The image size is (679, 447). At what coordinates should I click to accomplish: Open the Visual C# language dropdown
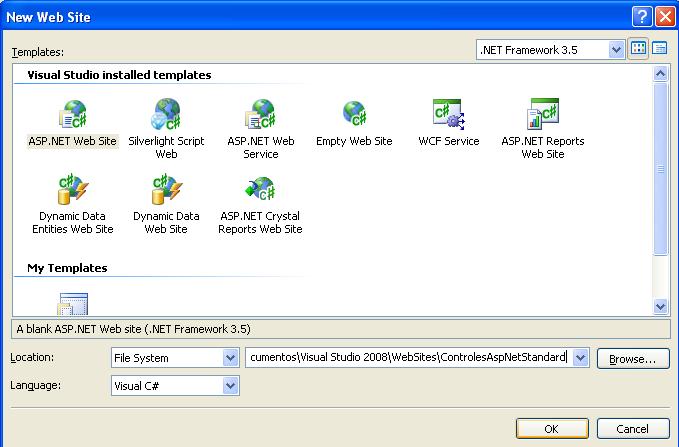tap(229, 385)
